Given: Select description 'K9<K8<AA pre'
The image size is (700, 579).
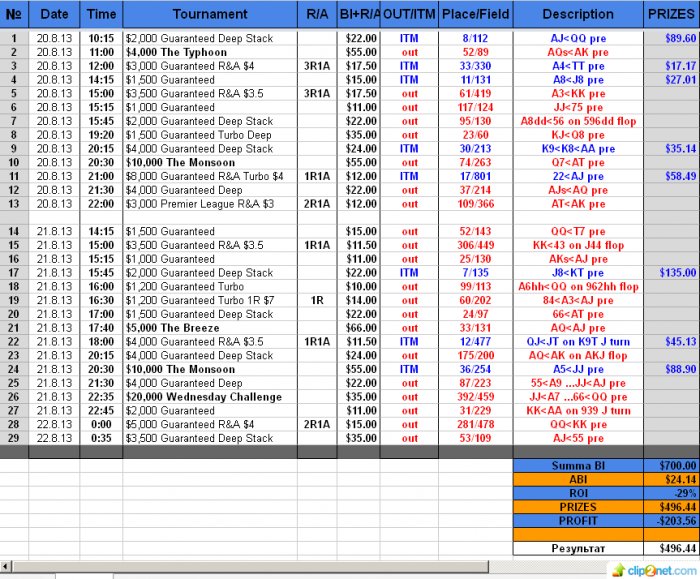Looking at the screenshot, I should [x=578, y=149].
